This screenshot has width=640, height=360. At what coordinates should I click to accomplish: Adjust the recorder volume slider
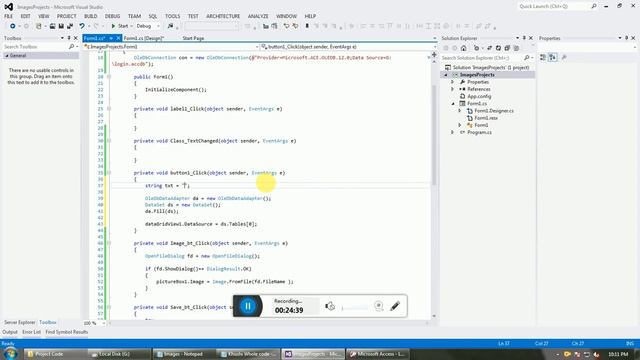pos(354,307)
